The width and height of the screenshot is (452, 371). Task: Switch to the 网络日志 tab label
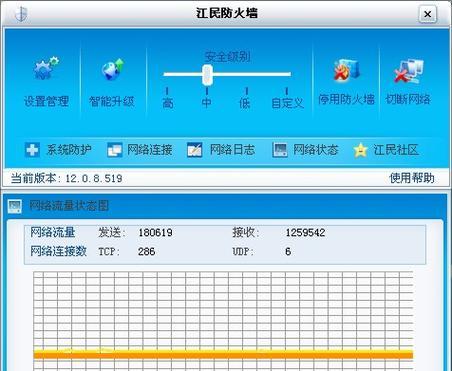tap(232, 150)
